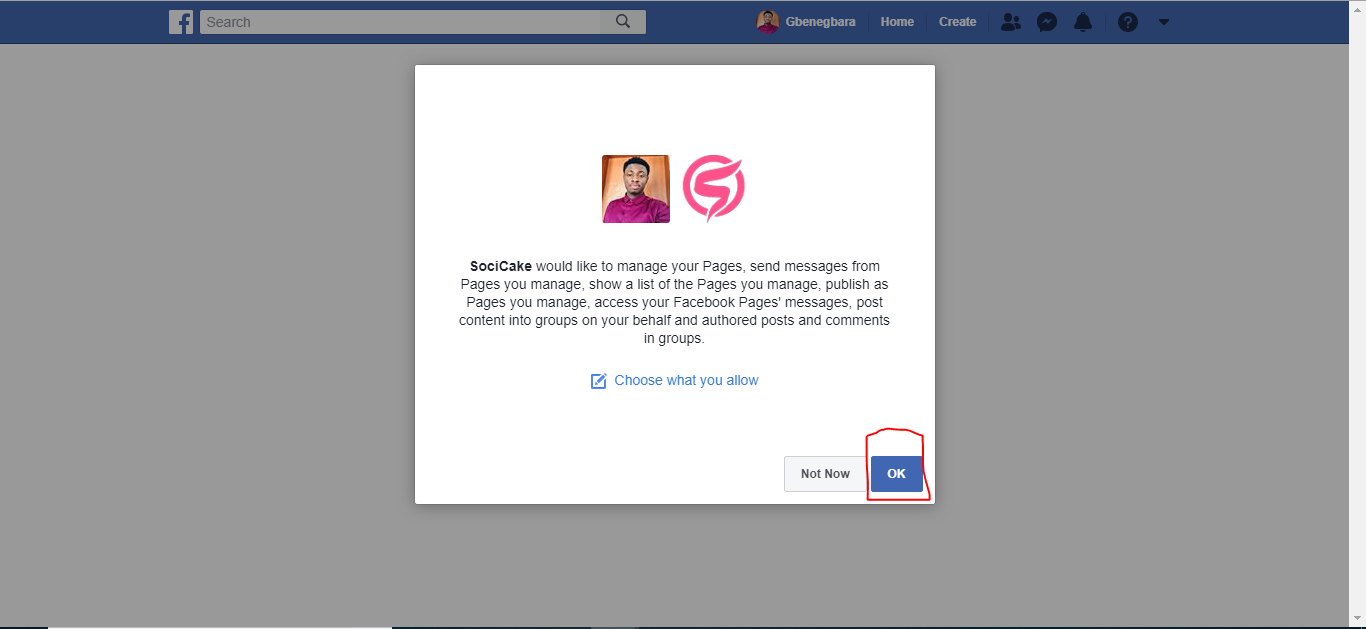Click the search magnifier button
The width and height of the screenshot is (1366, 629).
click(x=623, y=22)
